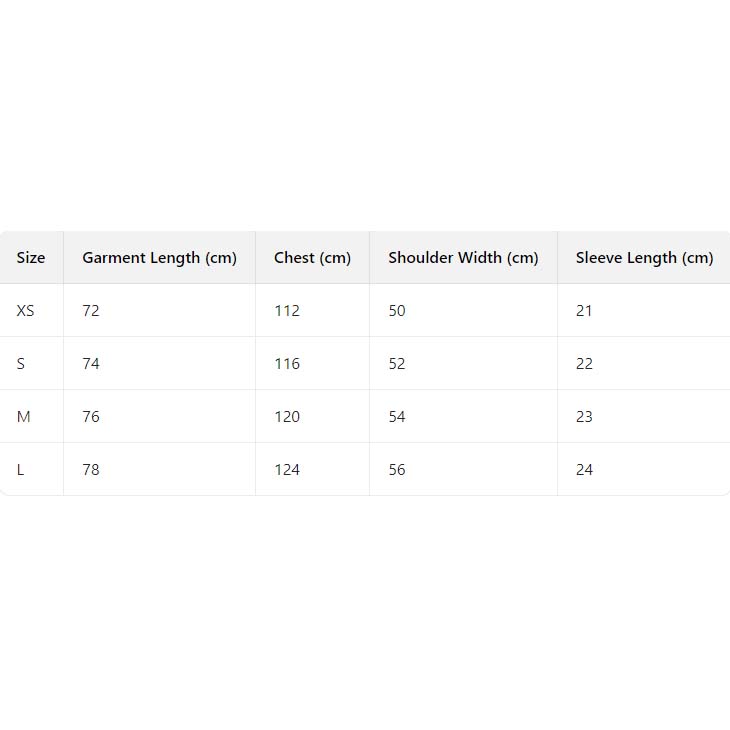Screen dimensions: 730x730
Task: Select the Sleeve Length (cm) header
Action: pyautogui.click(x=644, y=258)
